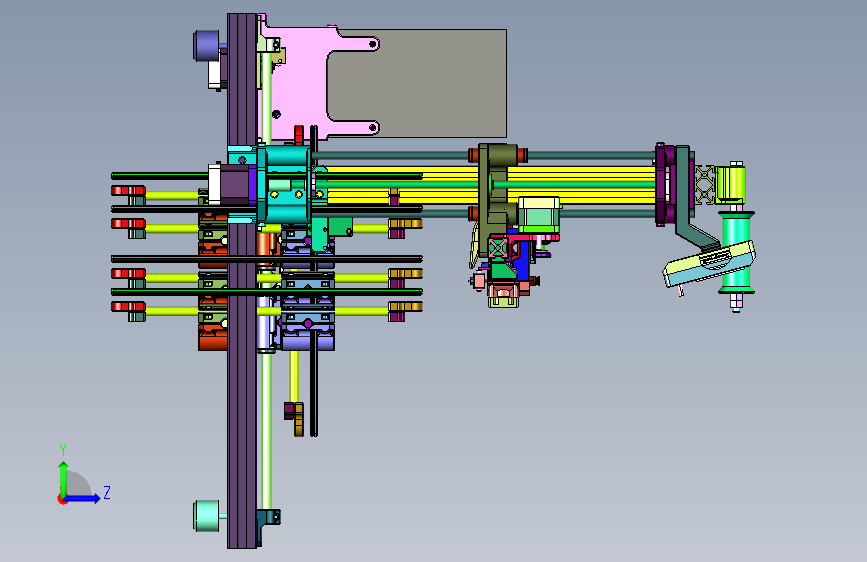This screenshot has width=867, height=562.
Task: Select the cyan carriage block on the column
Action: click(285, 184)
